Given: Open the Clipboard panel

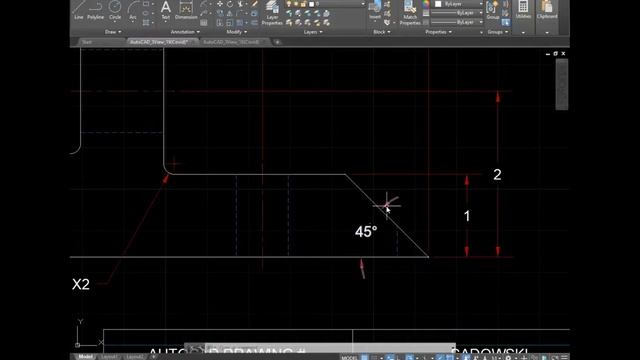Looking at the screenshot, I should tap(547, 10).
